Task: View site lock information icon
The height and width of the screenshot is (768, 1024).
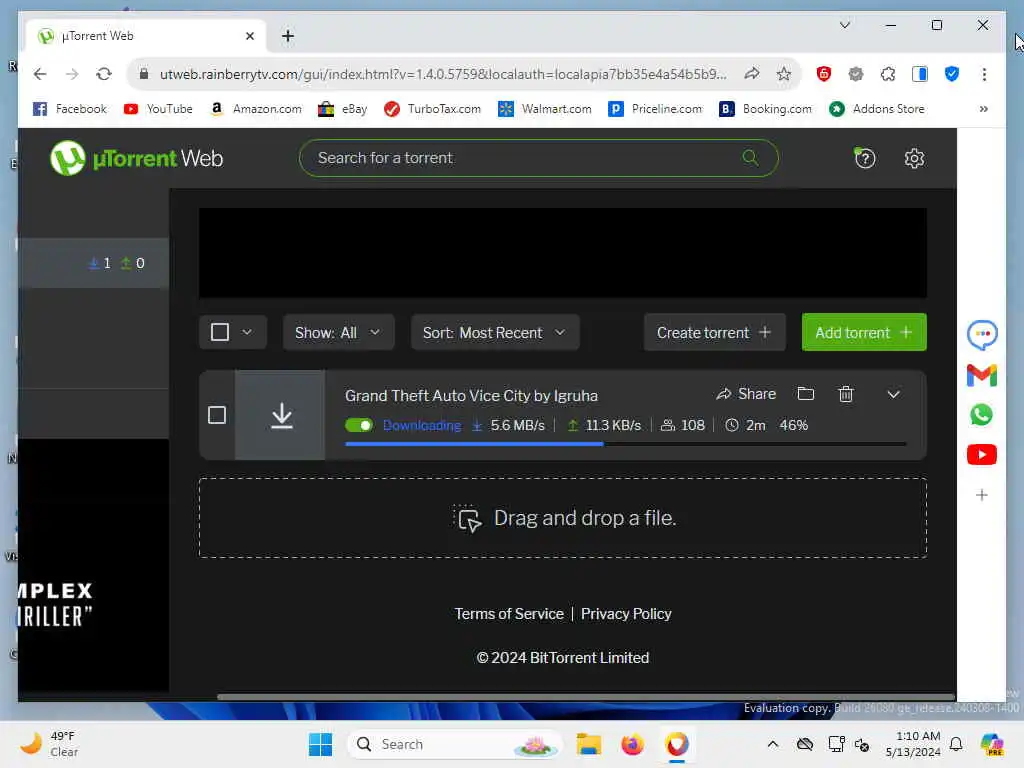Action: (x=144, y=74)
